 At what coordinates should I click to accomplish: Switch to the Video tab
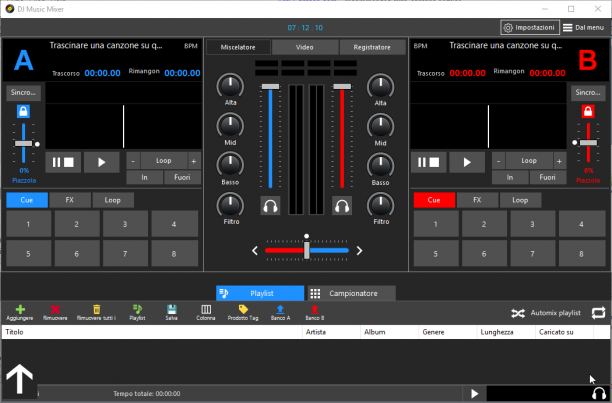(304, 47)
